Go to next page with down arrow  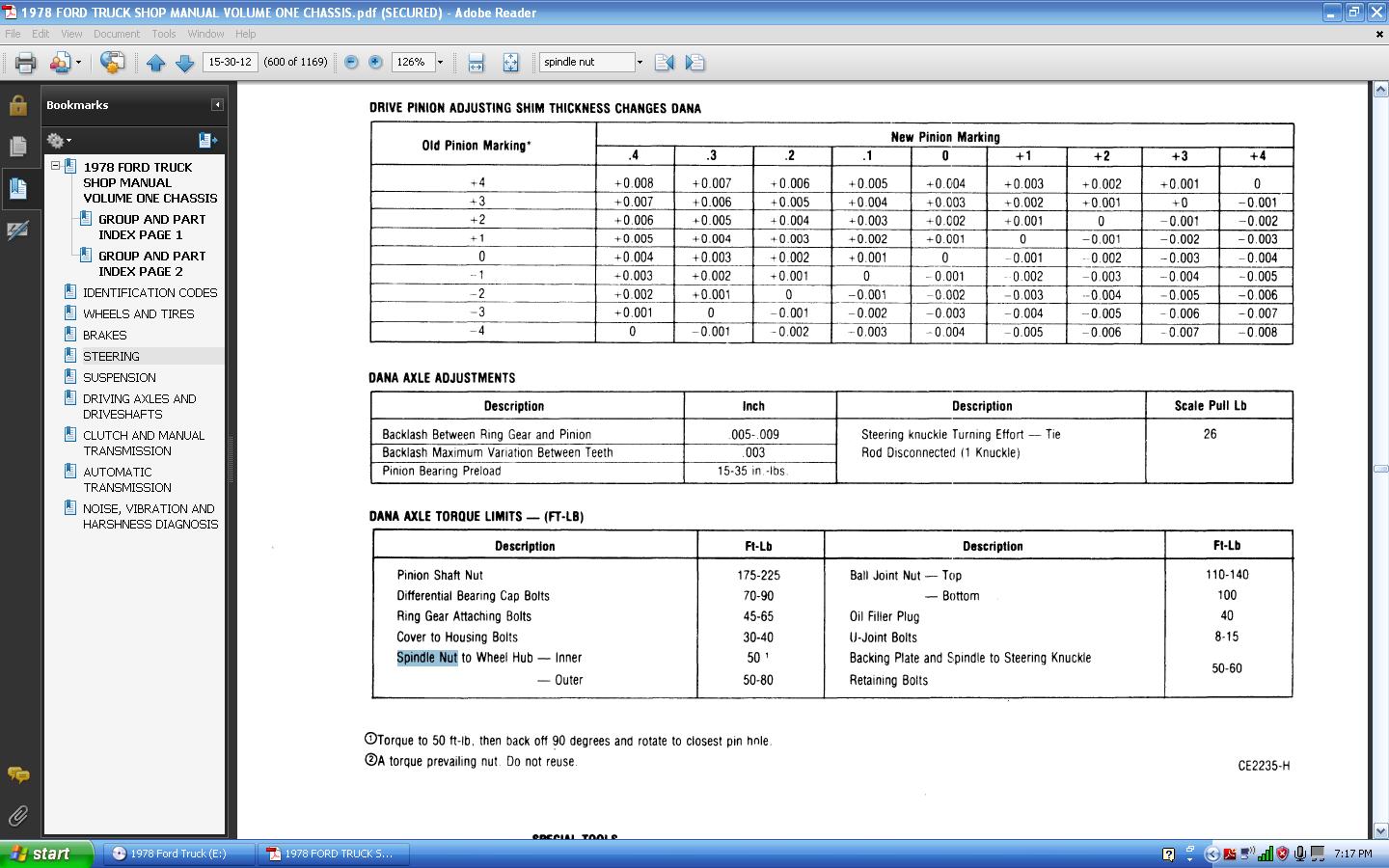tap(184, 63)
